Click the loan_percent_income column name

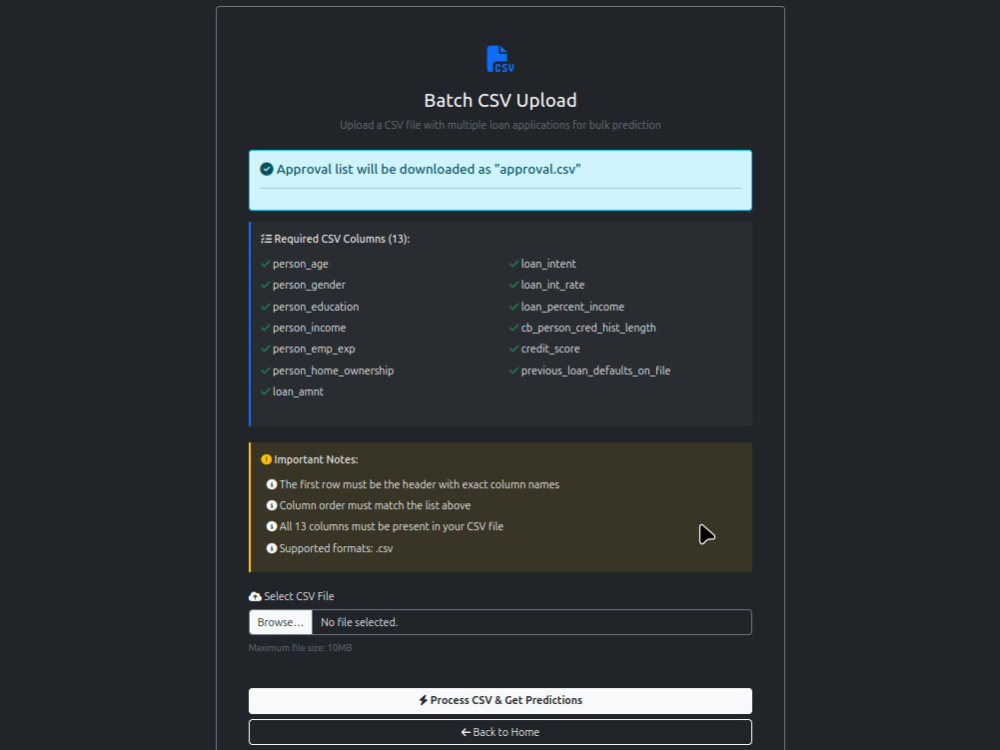pyautogui.click(x=572, y=307)
